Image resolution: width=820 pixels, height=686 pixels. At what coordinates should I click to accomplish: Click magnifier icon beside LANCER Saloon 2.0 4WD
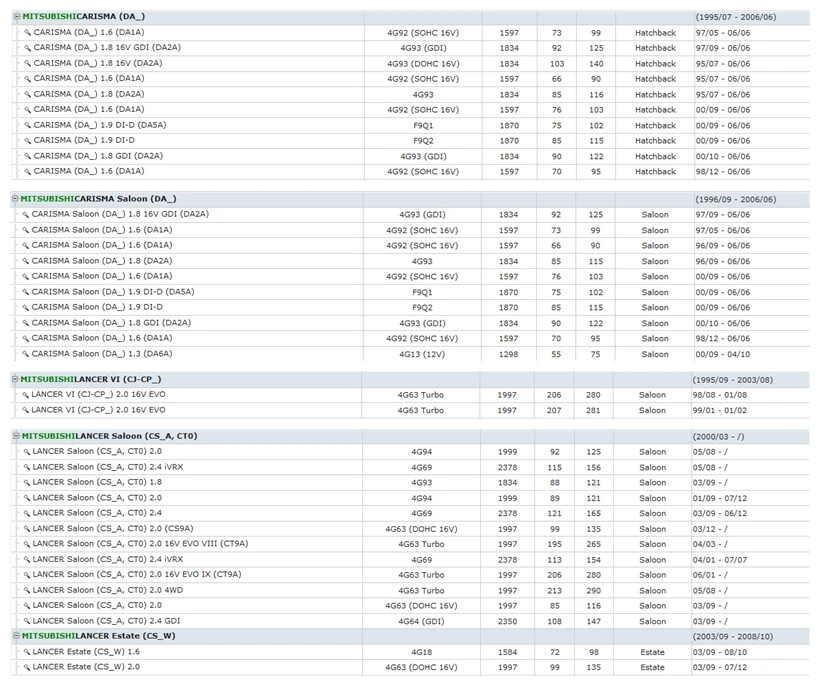coord(26,591)
